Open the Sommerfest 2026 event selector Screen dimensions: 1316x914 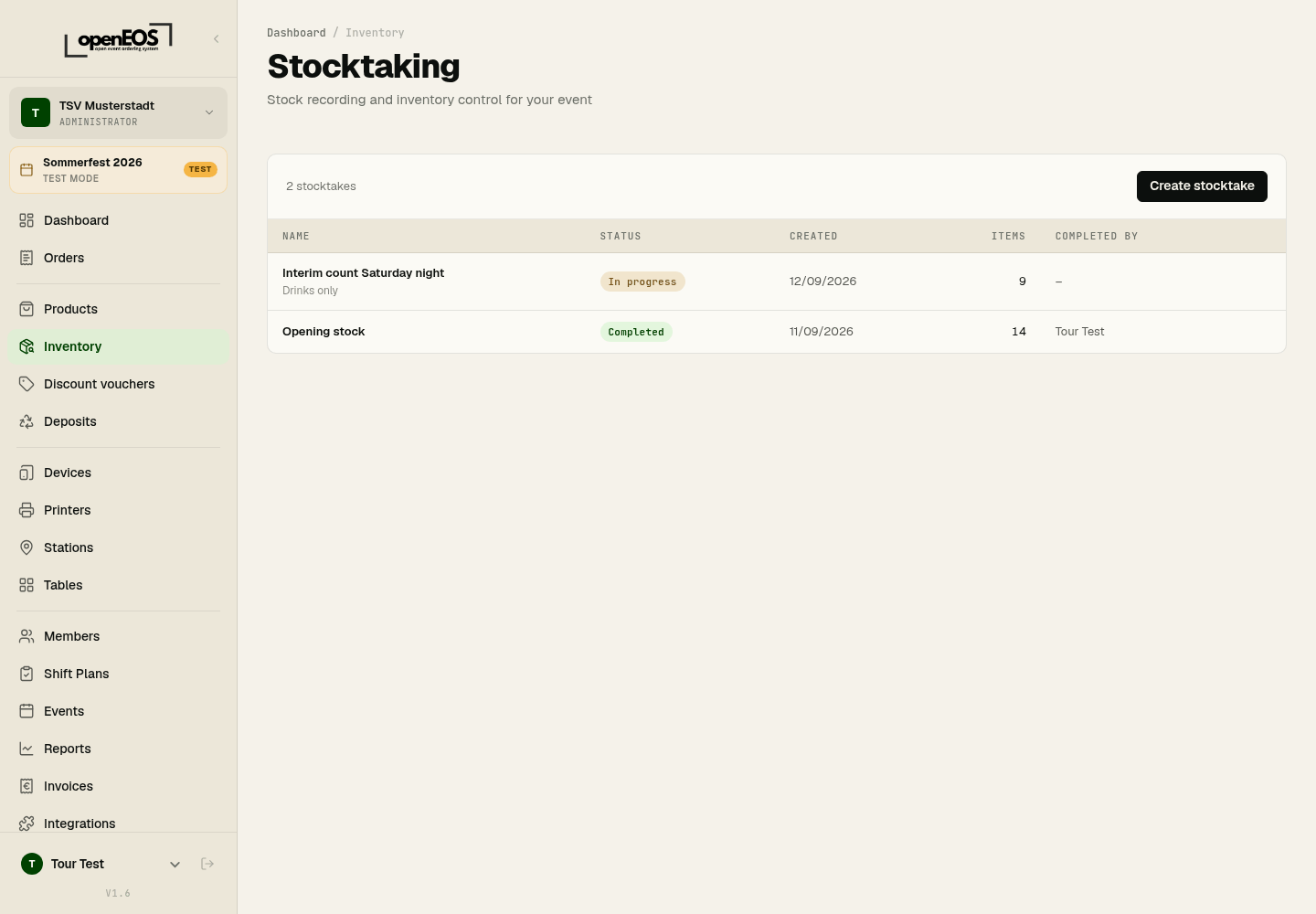point(118,170)
